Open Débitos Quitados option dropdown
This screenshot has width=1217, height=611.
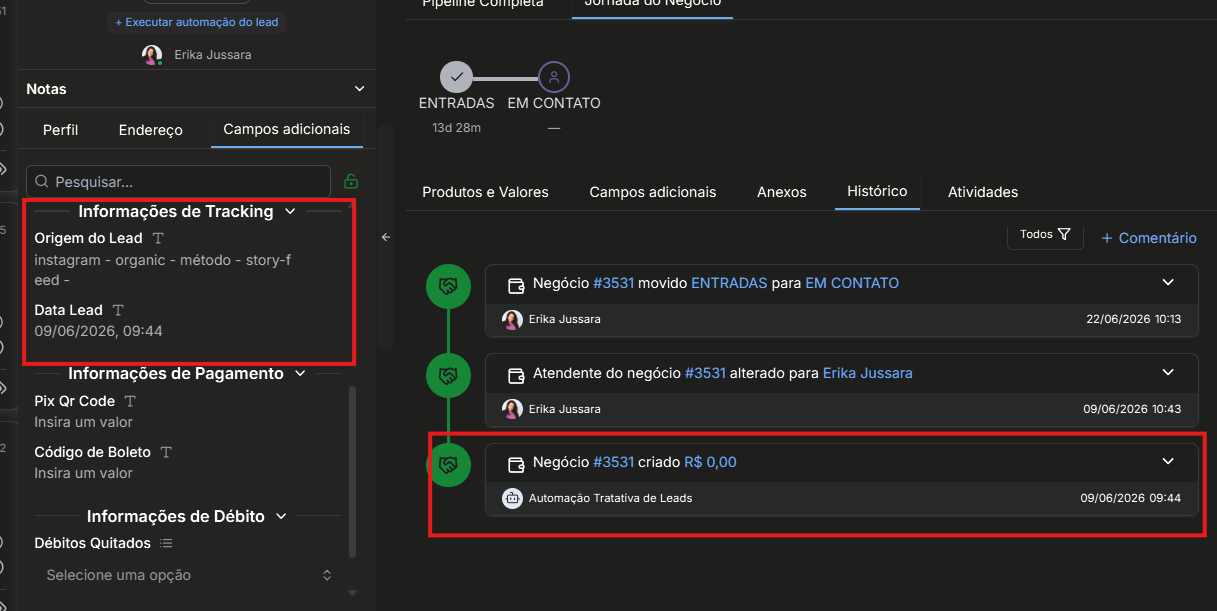tap(189, 575)
